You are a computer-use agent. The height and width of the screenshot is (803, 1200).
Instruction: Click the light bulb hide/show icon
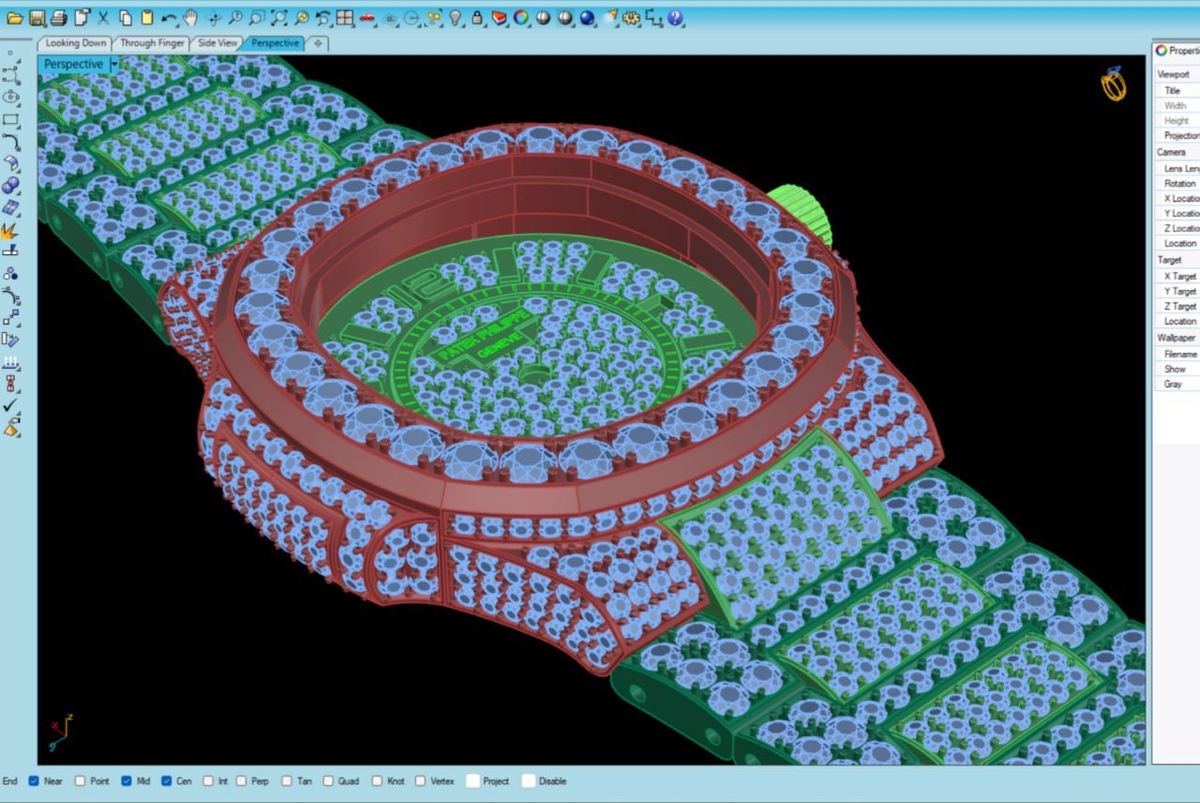click(455, 18)
